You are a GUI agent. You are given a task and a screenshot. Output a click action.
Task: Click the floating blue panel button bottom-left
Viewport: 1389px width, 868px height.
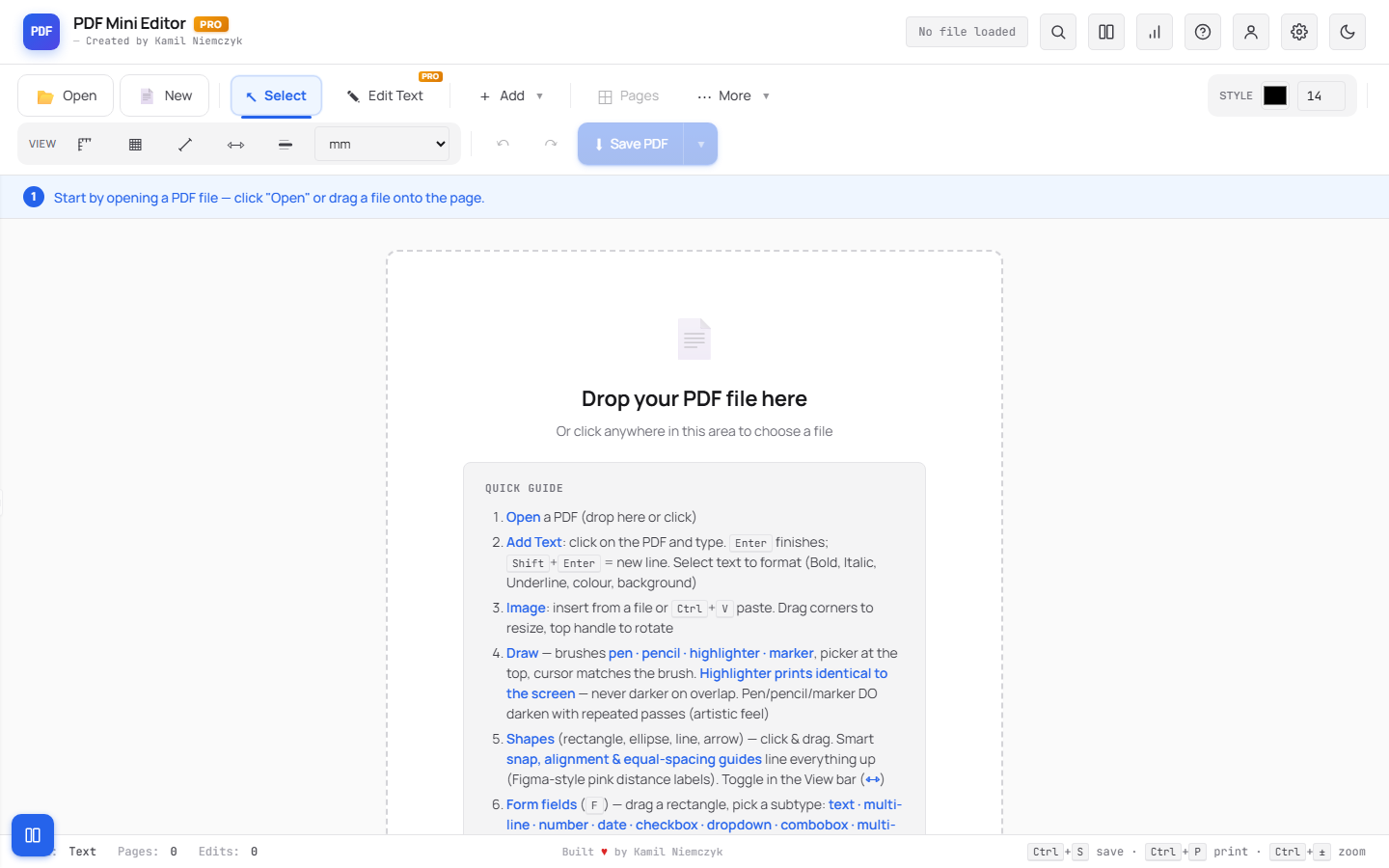(x=33, y=835)
